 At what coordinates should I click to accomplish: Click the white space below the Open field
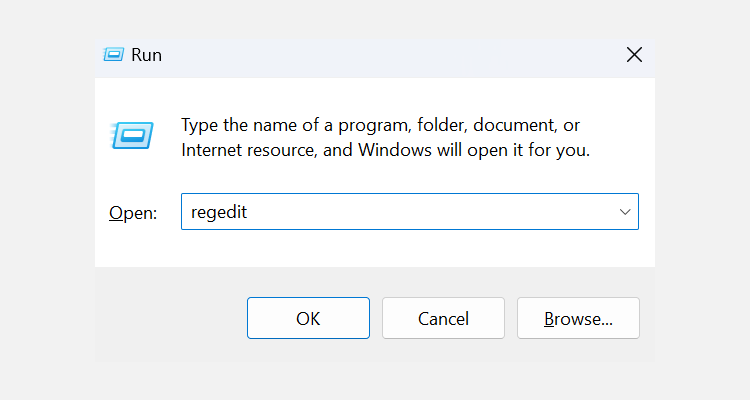click(400, 250)
